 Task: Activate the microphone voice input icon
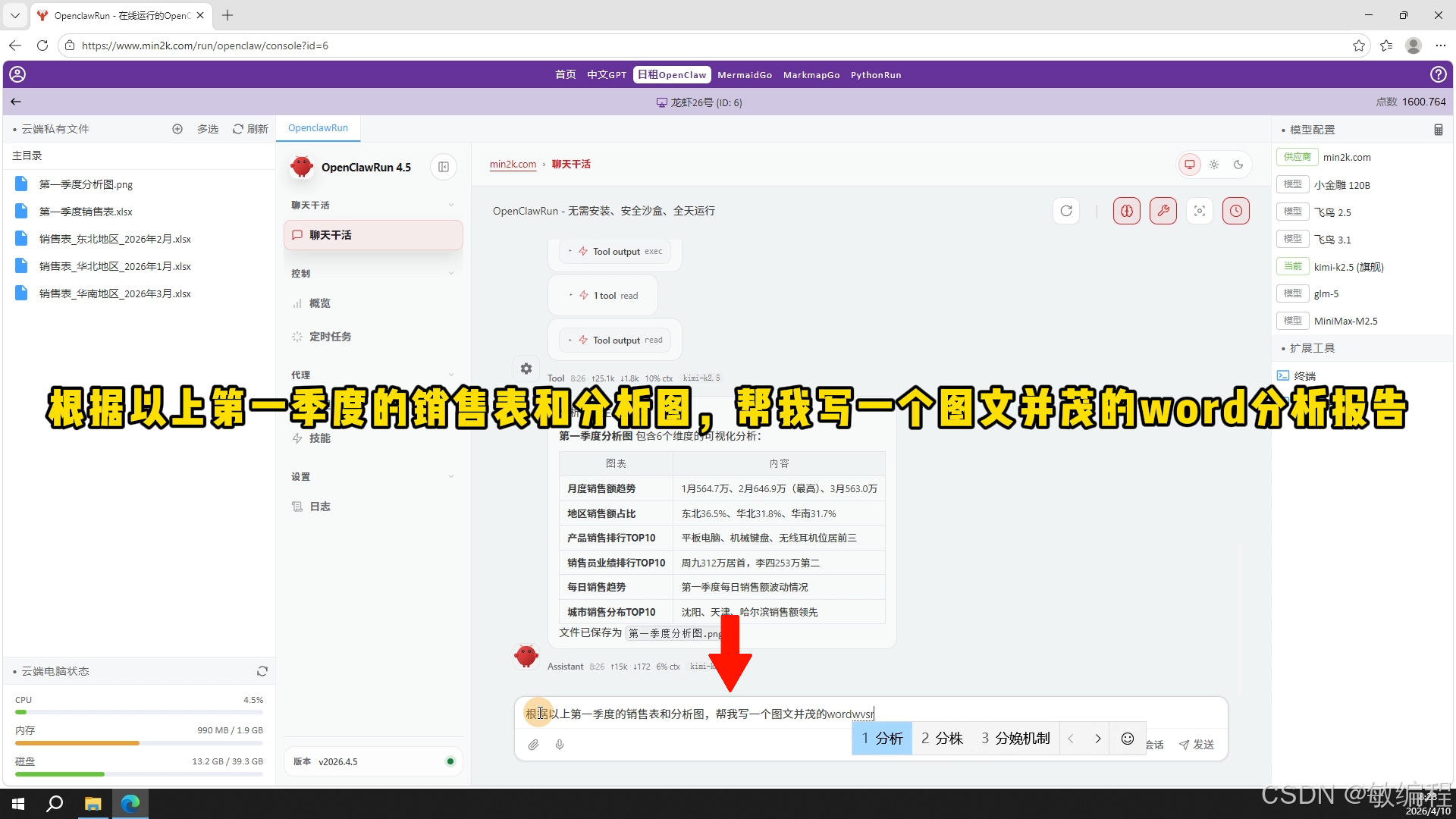[x=560, y=745]
